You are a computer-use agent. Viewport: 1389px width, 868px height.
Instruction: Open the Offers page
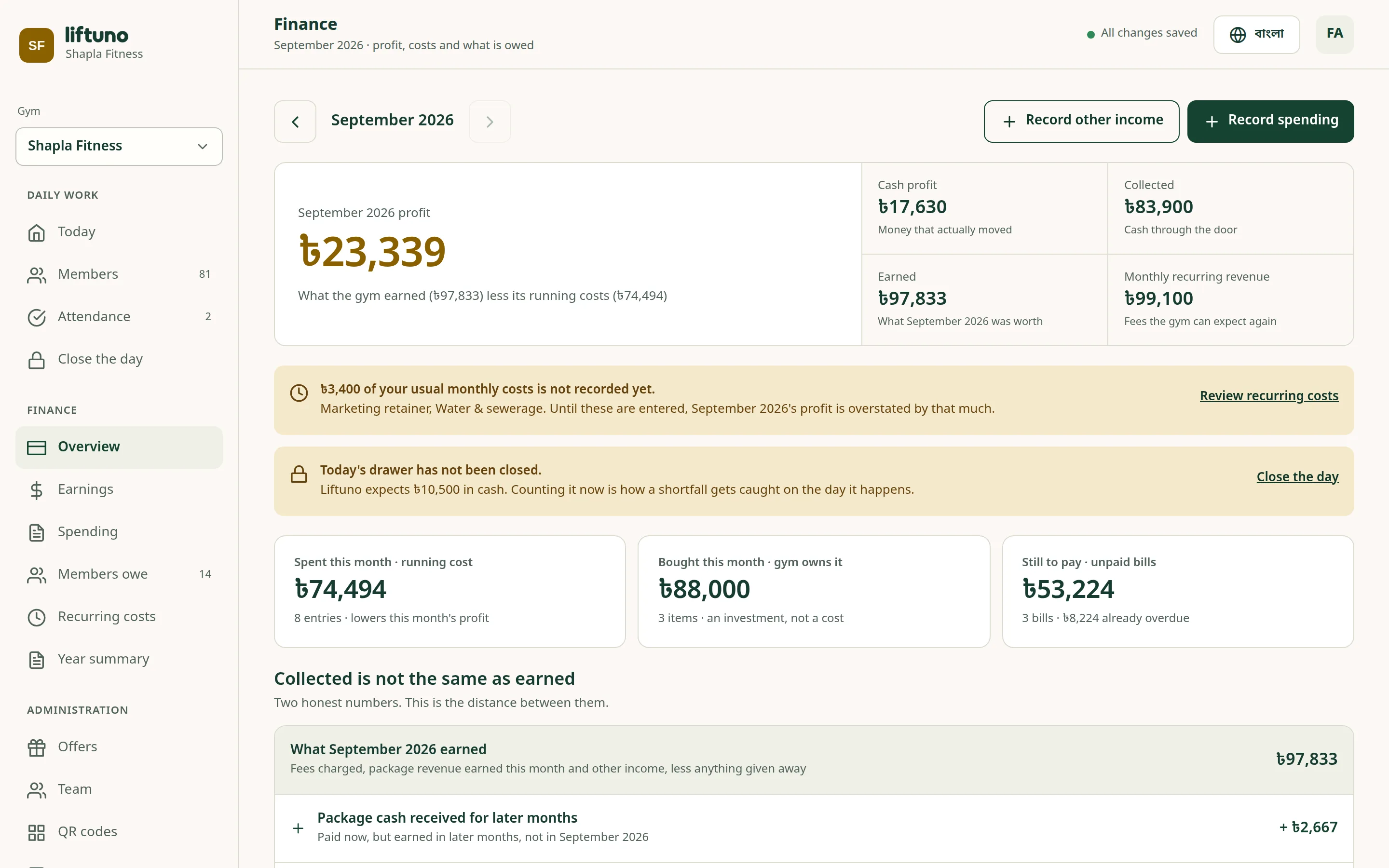[119, 747]
